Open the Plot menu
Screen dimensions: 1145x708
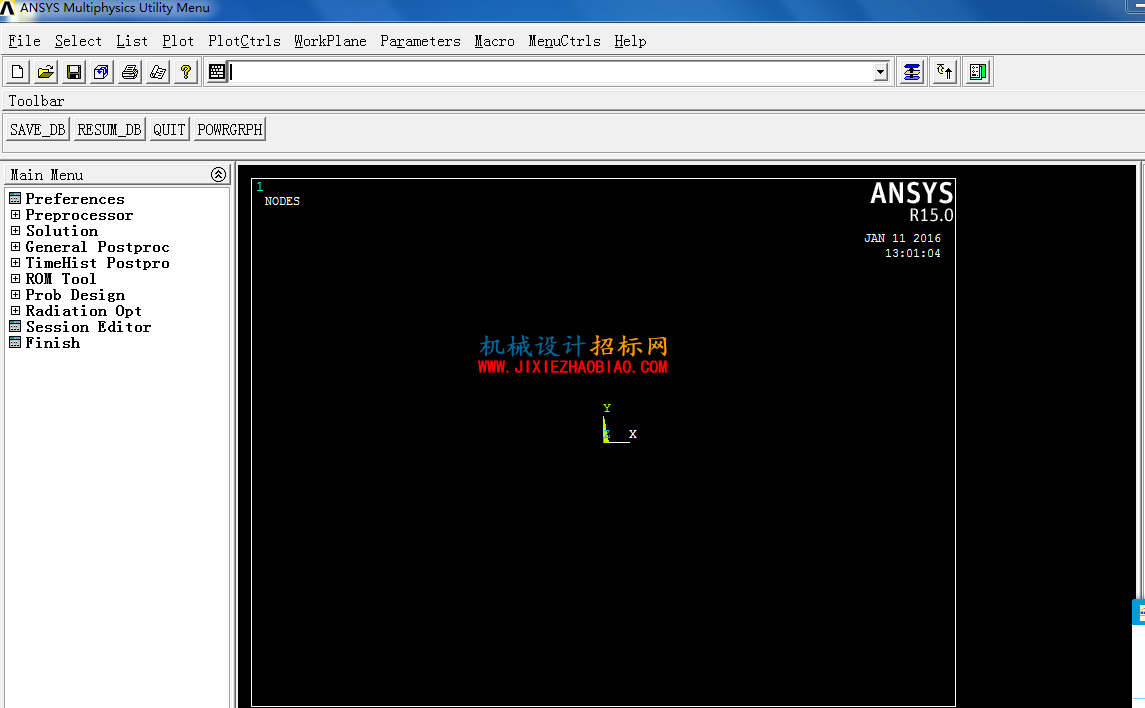178,41
